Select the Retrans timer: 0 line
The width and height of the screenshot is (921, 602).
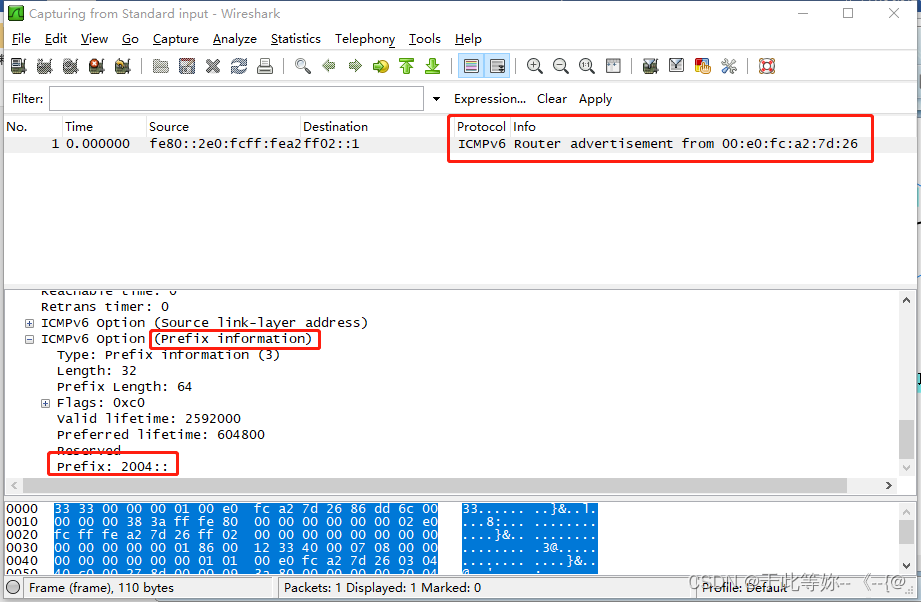click(x=105, y=307)
